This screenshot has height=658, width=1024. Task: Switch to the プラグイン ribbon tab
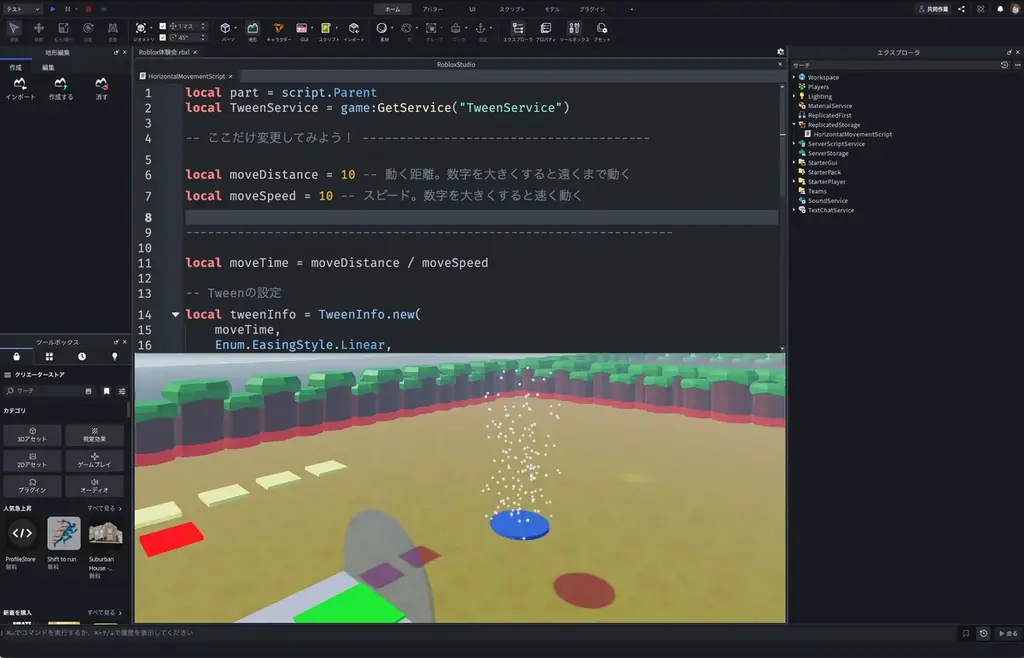[592, 9]
